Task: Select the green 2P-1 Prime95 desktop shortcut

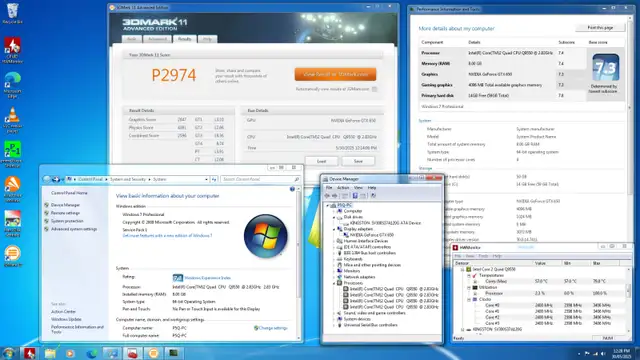Action: click(x=12, y=154)
